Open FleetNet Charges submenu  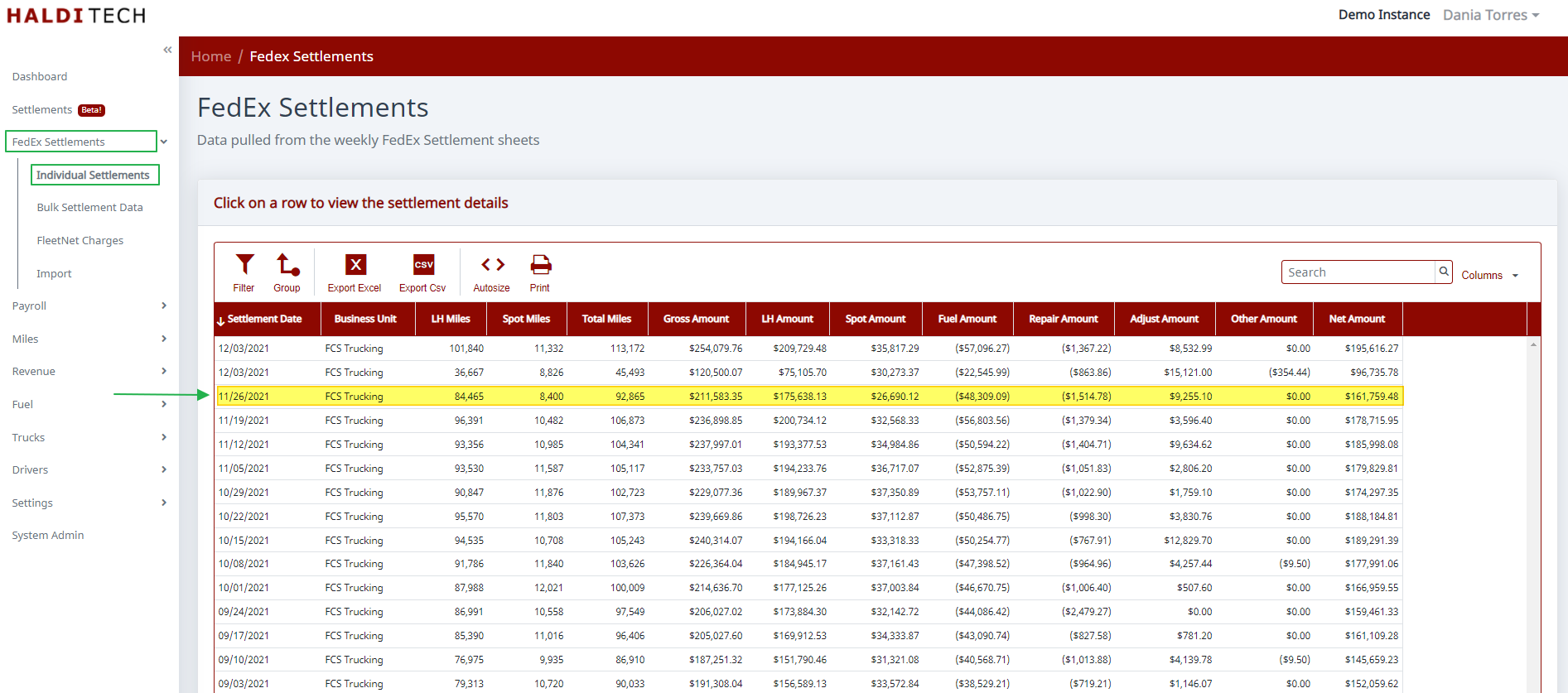click(80, 240)
